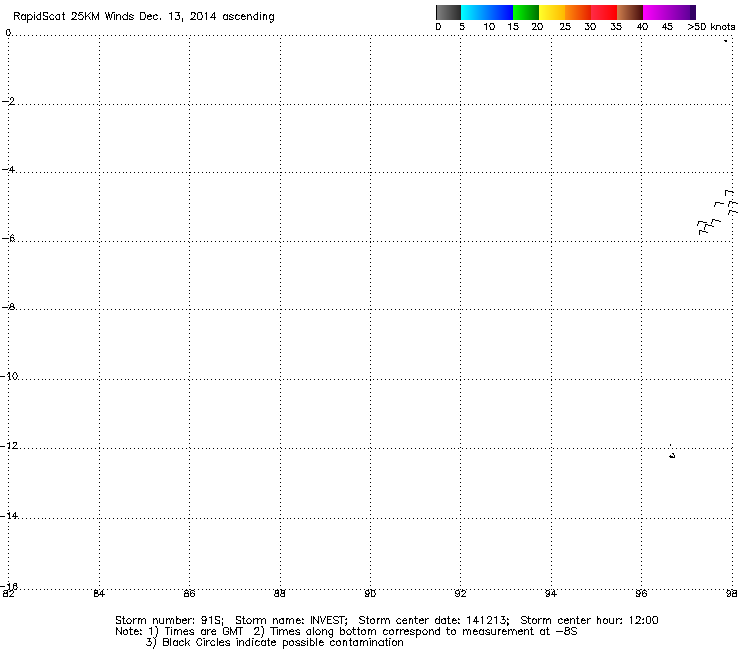The image size is (740, 650).
Task: Click 'Storm center date: 141213' text
Action: 434,620
